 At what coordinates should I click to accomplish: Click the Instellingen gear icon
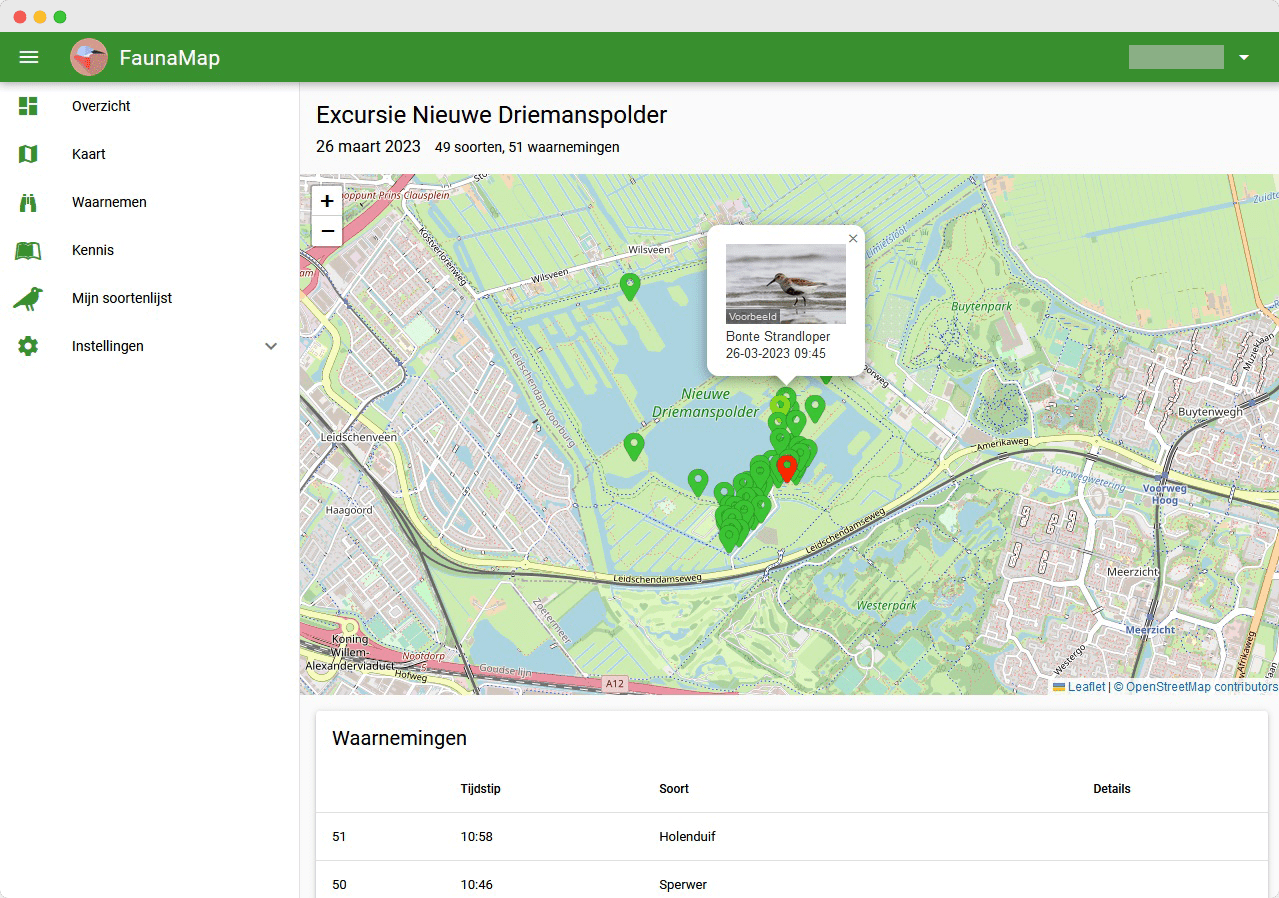click(x=27, y=346)
